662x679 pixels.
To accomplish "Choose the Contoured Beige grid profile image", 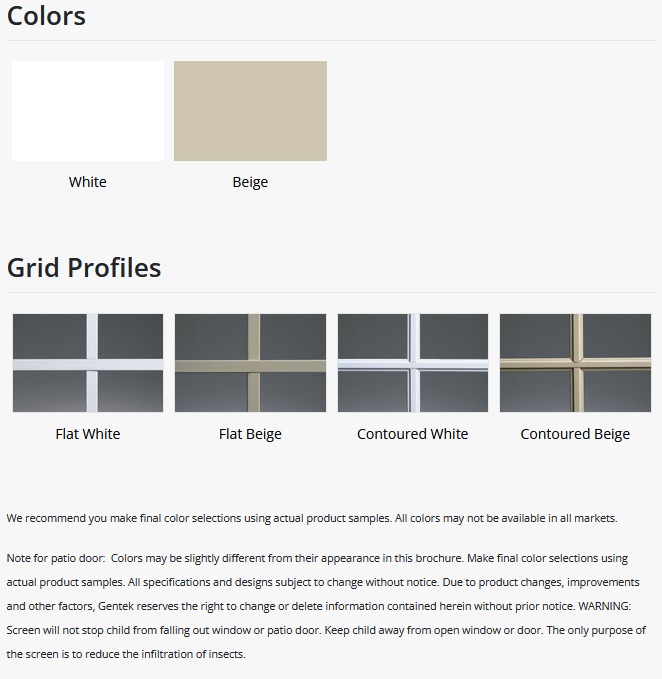I will click(x=575, y=363).
